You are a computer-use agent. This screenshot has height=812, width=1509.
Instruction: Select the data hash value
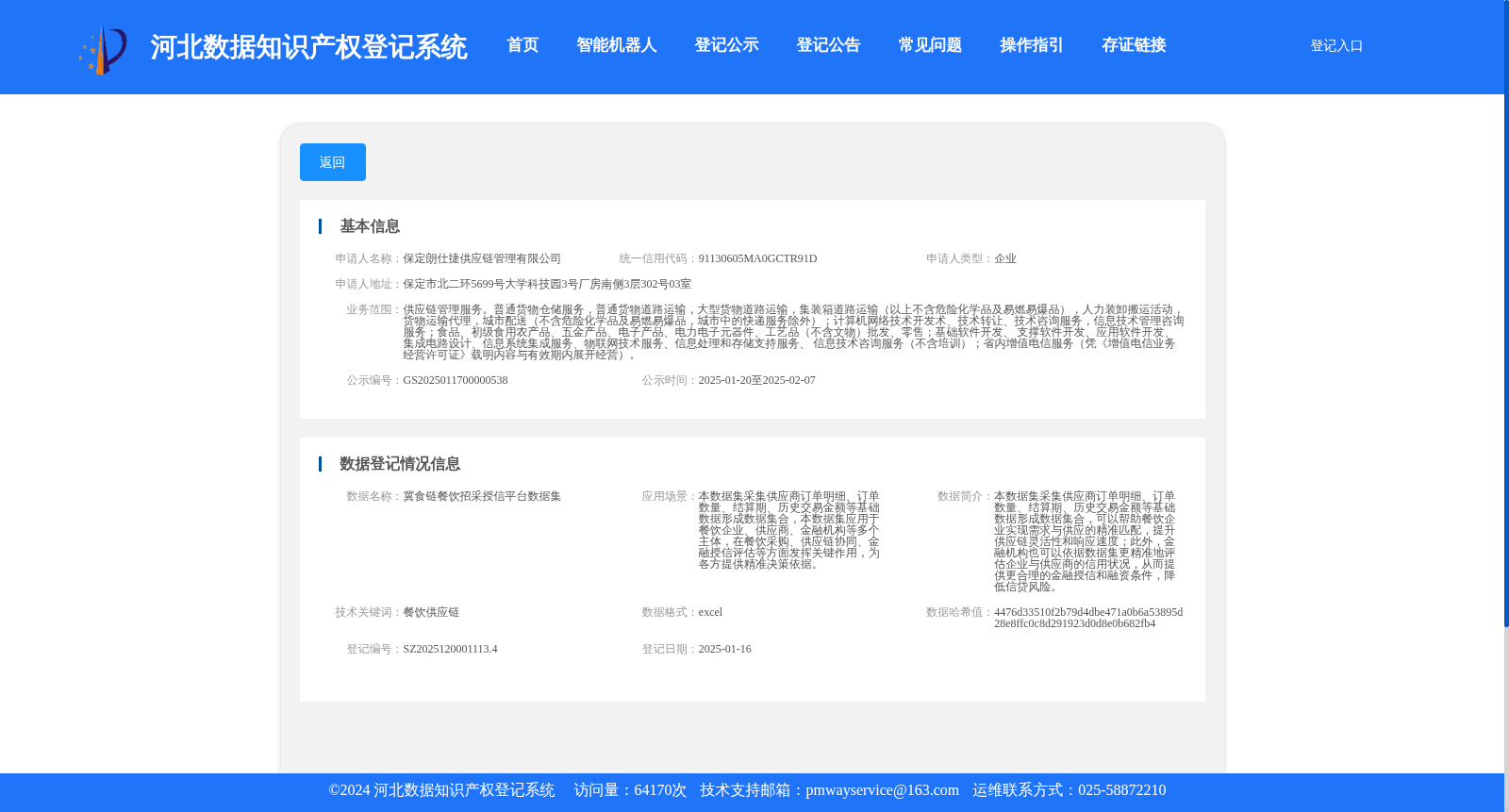pos(1088,618)
